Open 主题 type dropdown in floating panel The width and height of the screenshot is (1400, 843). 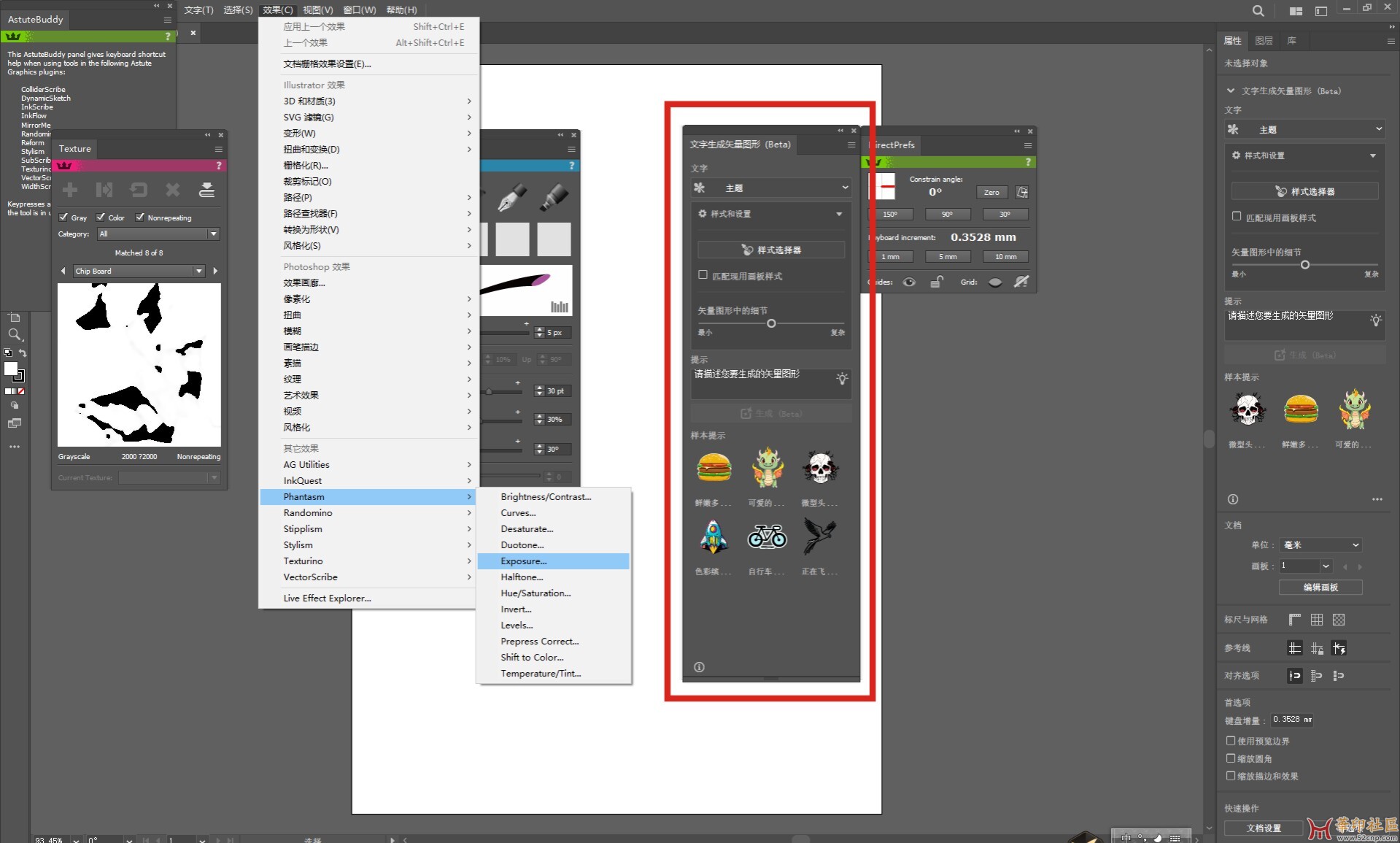click(x=771, y=188)
